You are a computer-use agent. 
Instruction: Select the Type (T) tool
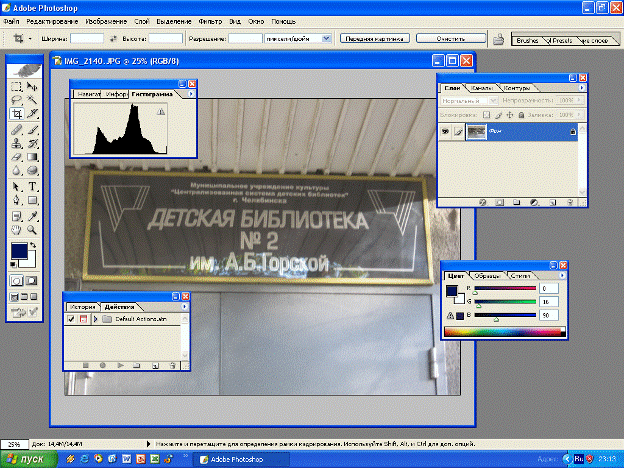(x=33, y=187)
